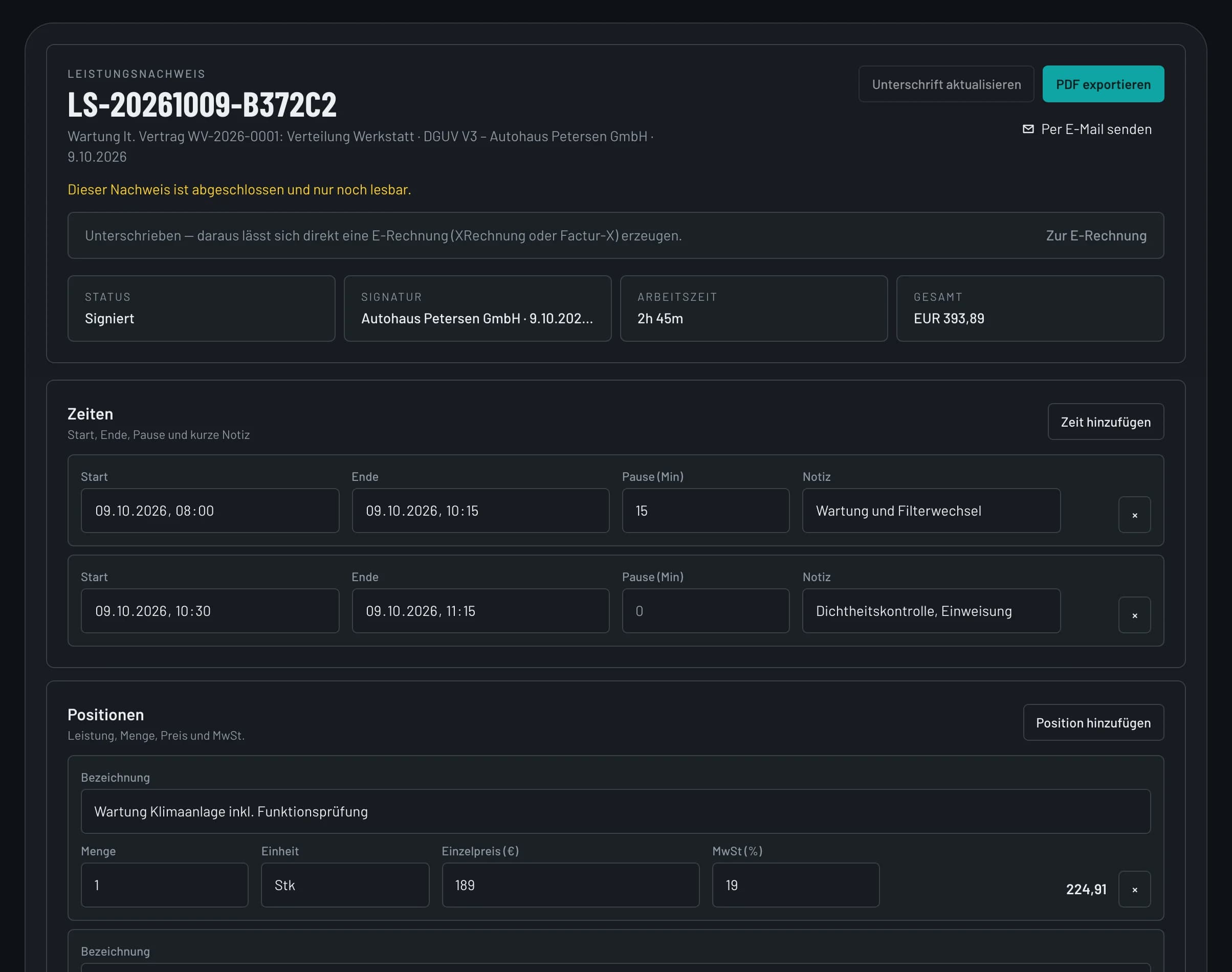Export the report via PDF exportieren
Viewport: 1232px width, 972px height.
pyautogui.click(x=1103, y=84)
